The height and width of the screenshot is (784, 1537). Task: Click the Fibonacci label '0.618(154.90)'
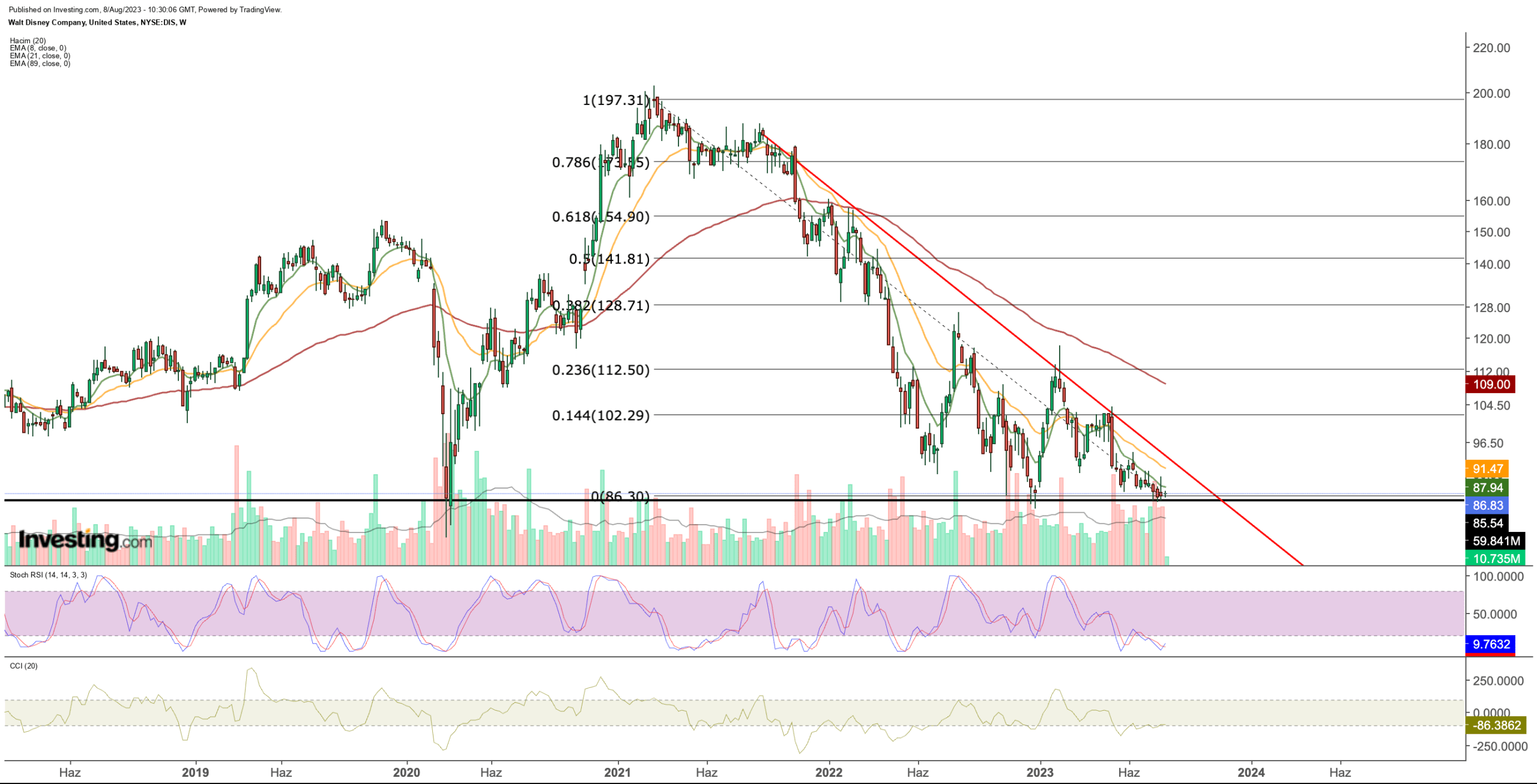[x=600, y=217]
